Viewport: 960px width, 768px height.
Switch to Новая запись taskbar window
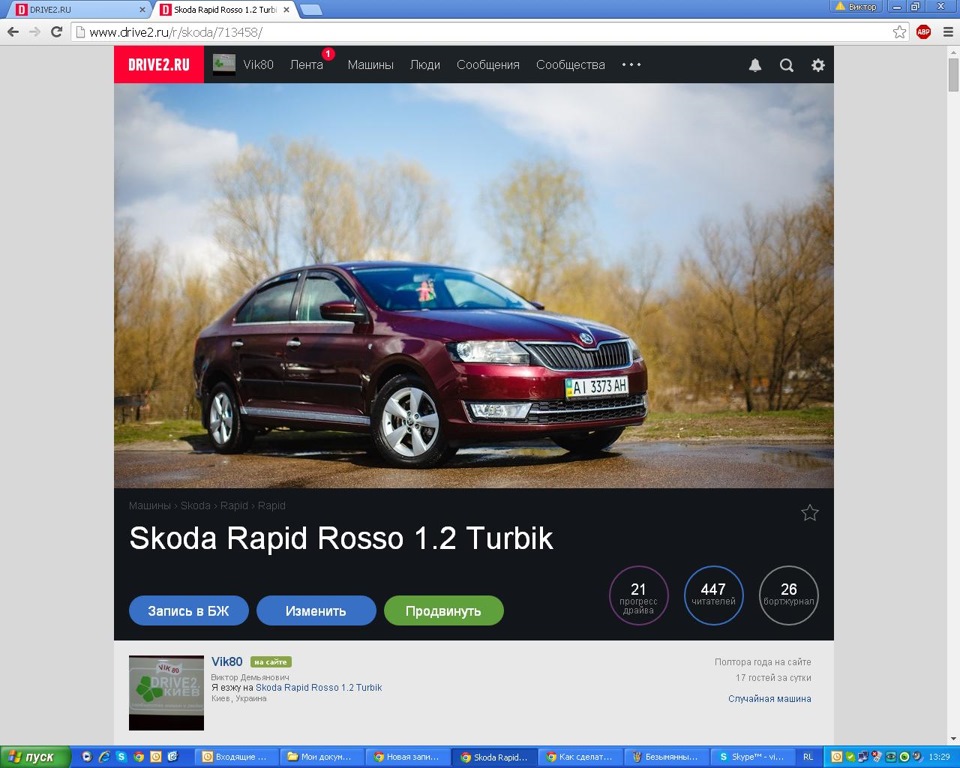[x=407, y=757]
